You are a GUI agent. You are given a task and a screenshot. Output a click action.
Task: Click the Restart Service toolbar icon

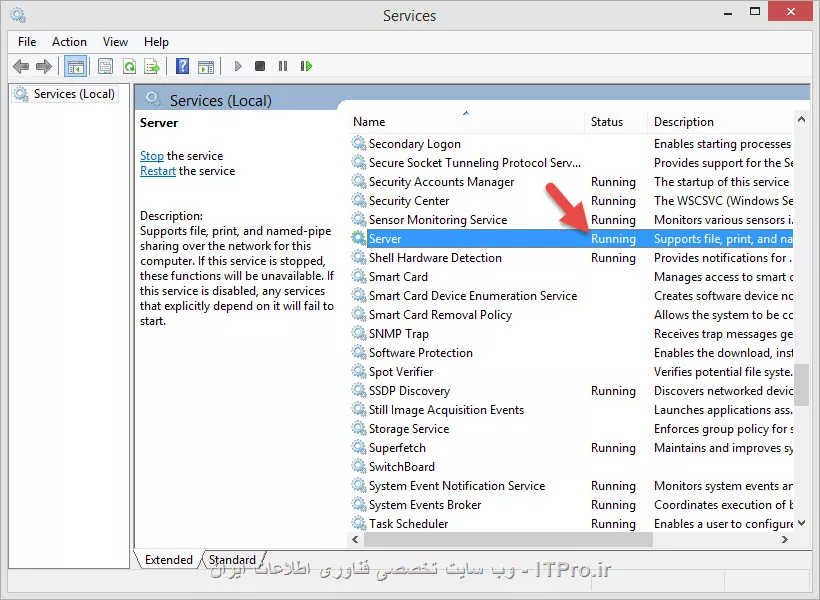[306, 67]
